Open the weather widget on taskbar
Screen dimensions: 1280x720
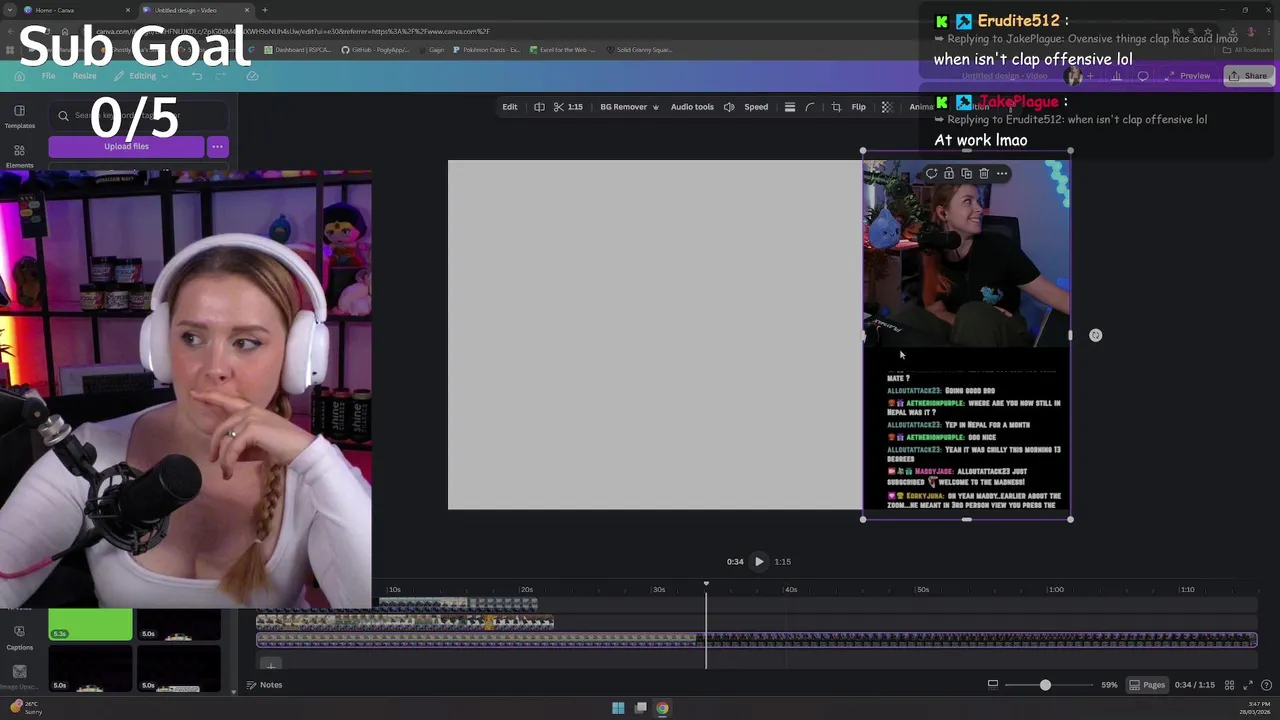[x=24, y=707]
